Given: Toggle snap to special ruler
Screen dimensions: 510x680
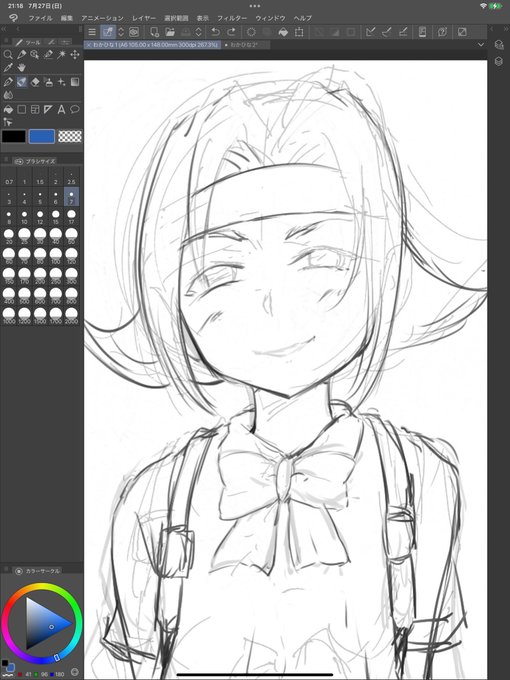Looking at the screenshot, I should pos(386,32).
